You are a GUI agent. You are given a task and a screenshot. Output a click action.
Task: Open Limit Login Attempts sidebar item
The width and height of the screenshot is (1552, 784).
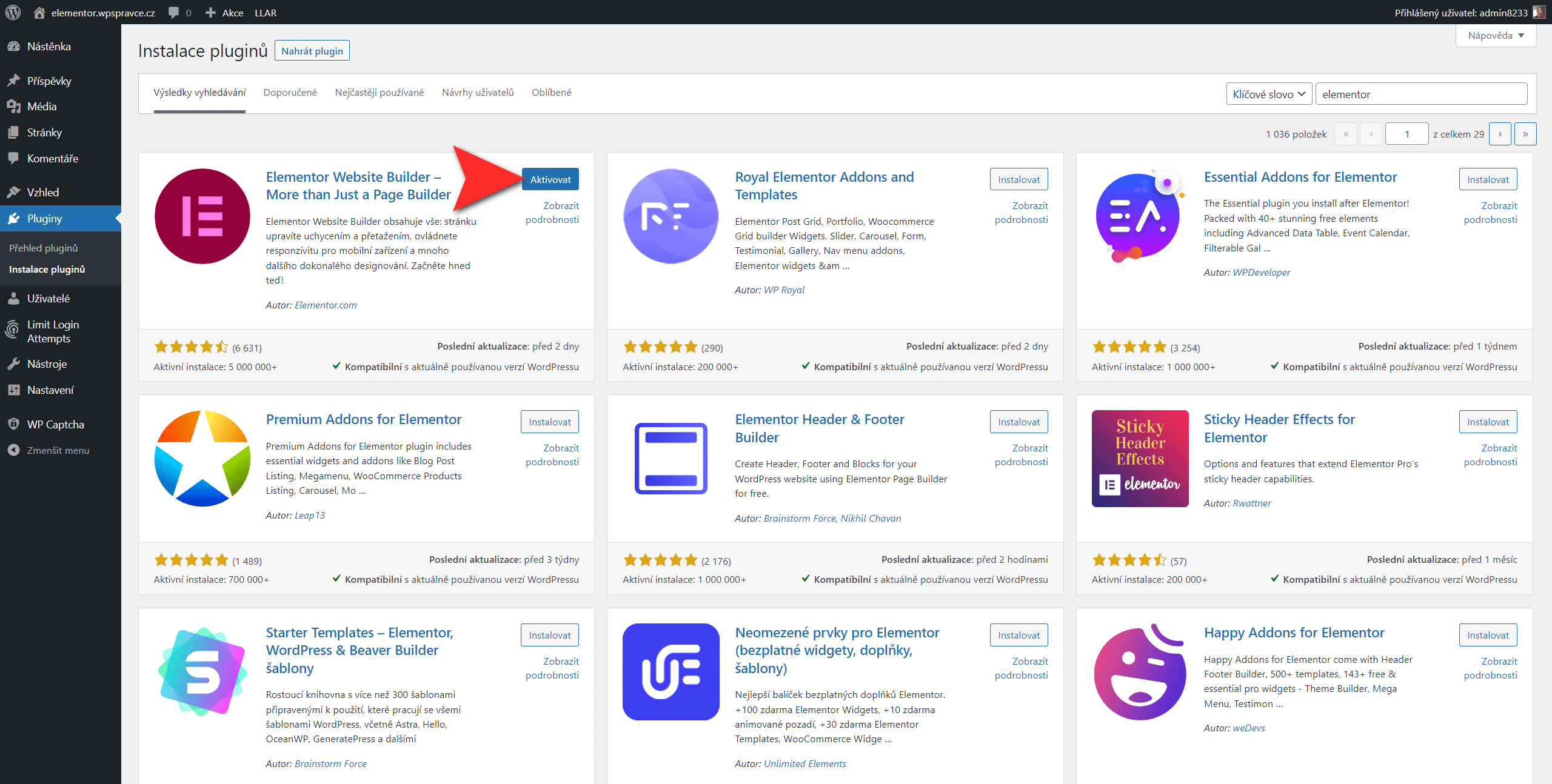[53, 331]
